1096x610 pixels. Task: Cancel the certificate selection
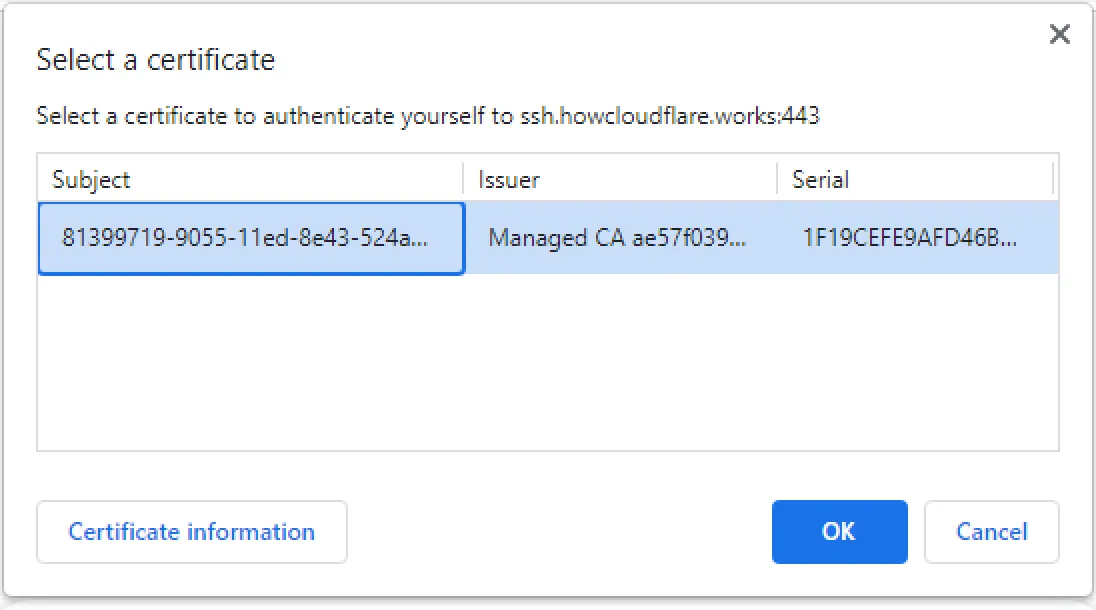click(991, 532)
